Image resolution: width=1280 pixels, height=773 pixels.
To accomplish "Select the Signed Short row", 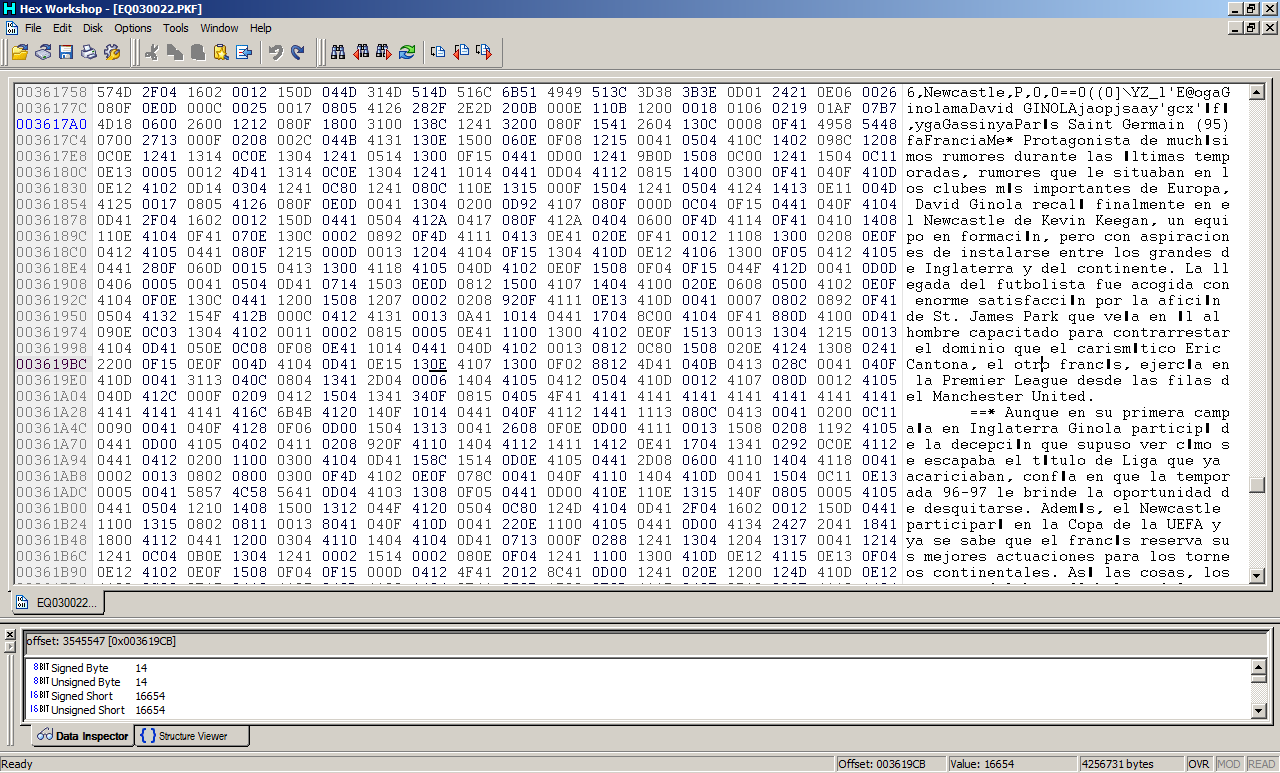I will (x=640, y=696).
